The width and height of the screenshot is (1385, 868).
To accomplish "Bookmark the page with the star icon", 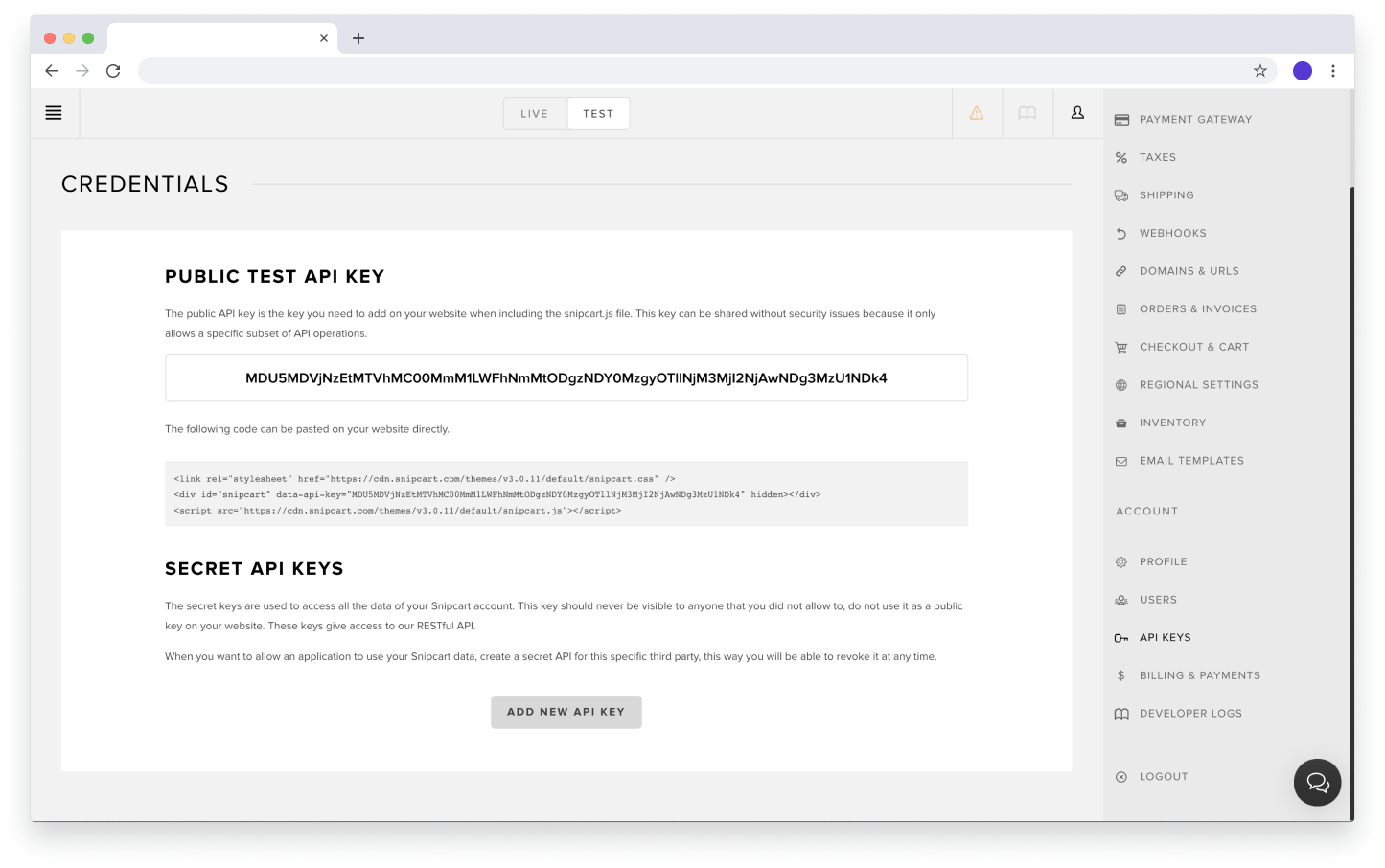I will [1260, 71].
